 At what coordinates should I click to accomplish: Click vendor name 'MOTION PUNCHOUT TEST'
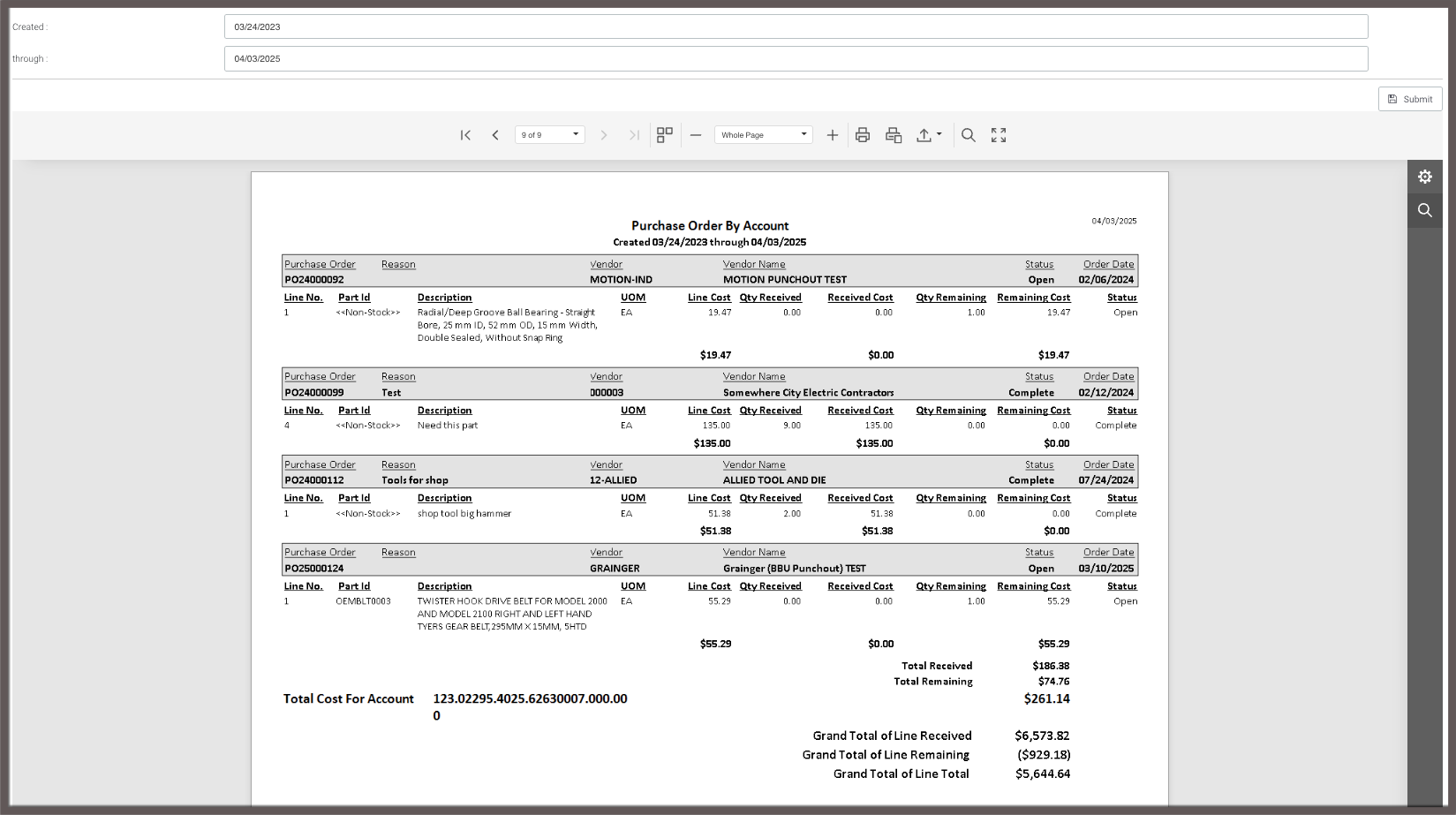[x=785, y=280]
